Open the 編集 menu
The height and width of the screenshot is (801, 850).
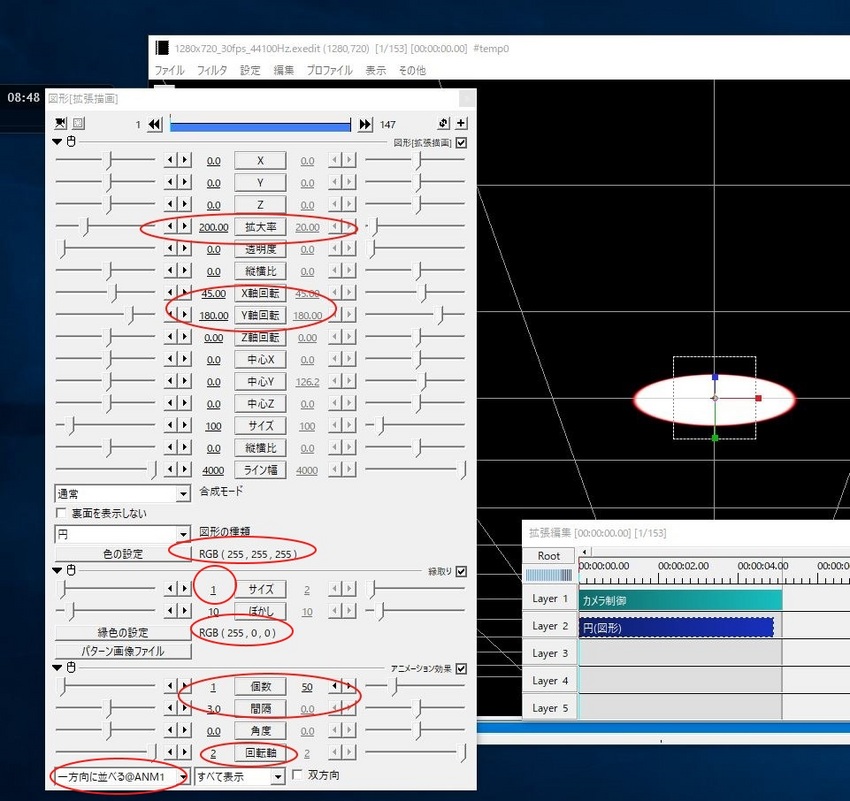tap(284, 70)
